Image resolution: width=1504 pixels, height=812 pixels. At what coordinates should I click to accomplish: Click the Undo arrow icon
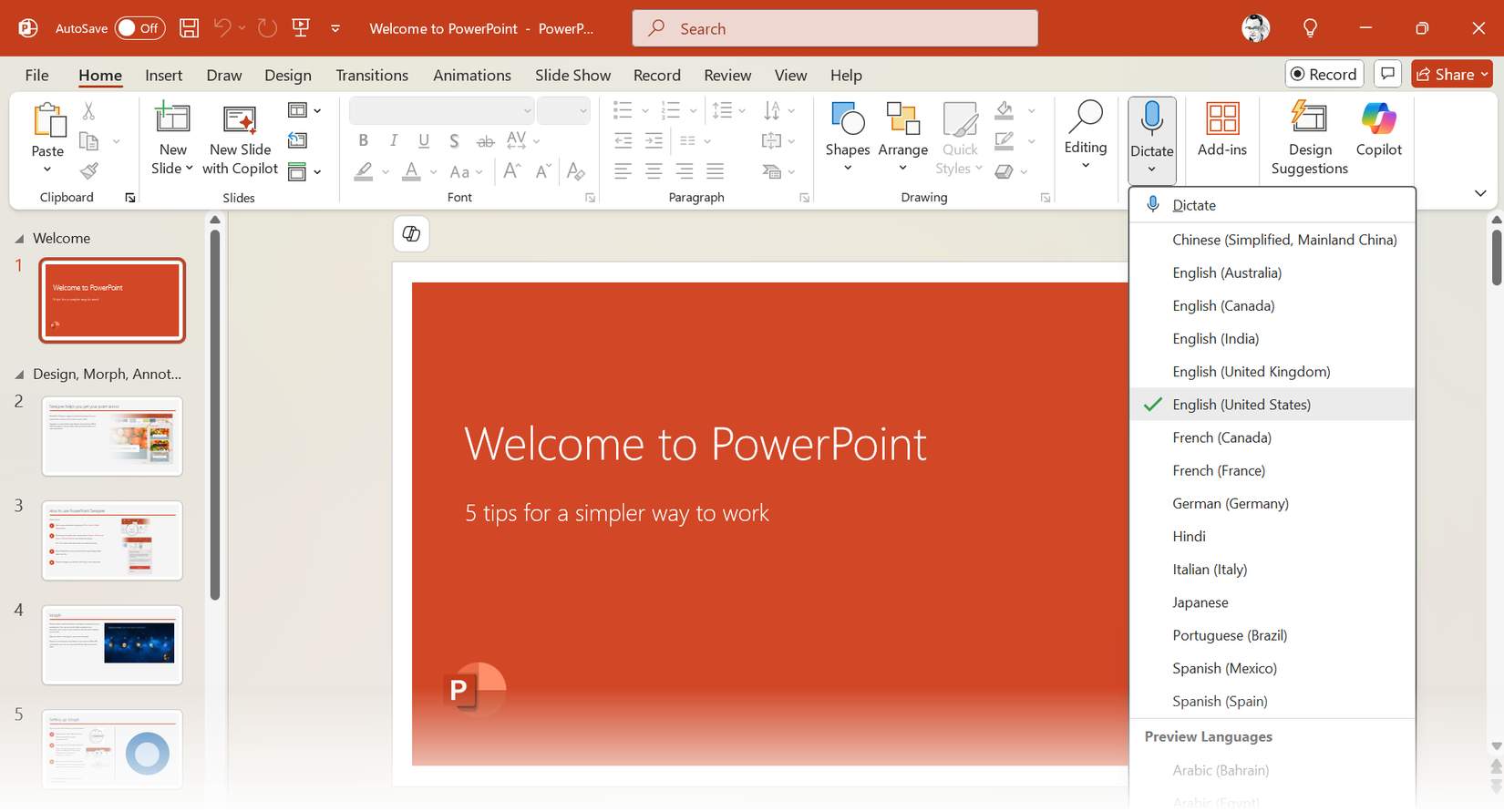[x=222, y=28]
